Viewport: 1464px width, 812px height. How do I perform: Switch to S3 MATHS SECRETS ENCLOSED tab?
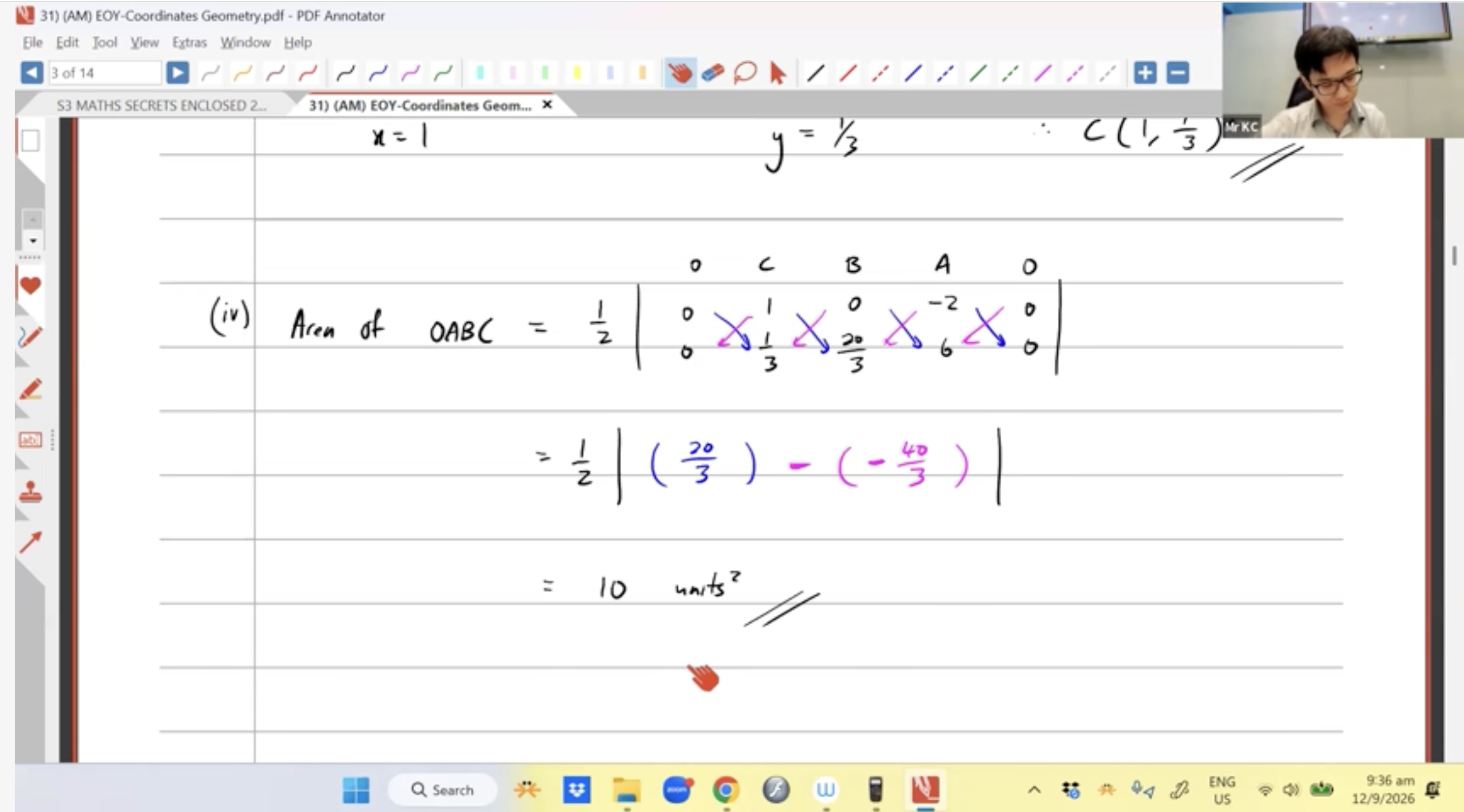[161, 105]
